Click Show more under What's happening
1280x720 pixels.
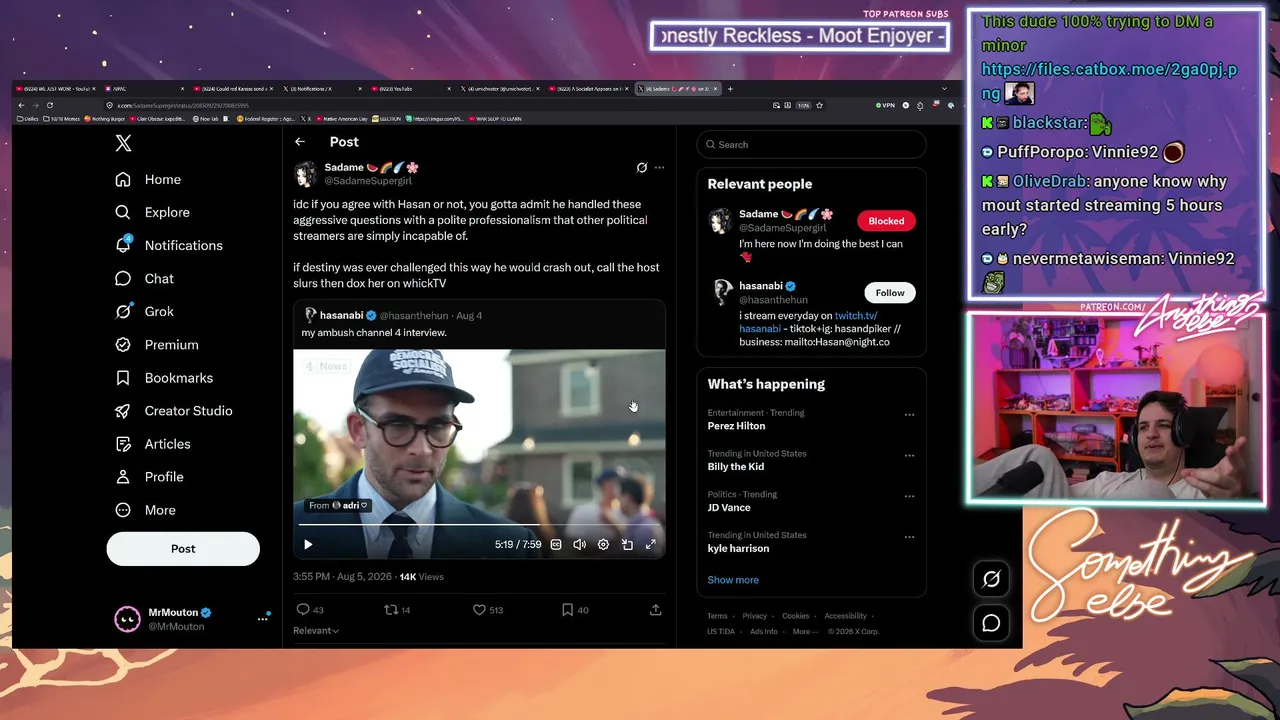(x=733, y=580)
